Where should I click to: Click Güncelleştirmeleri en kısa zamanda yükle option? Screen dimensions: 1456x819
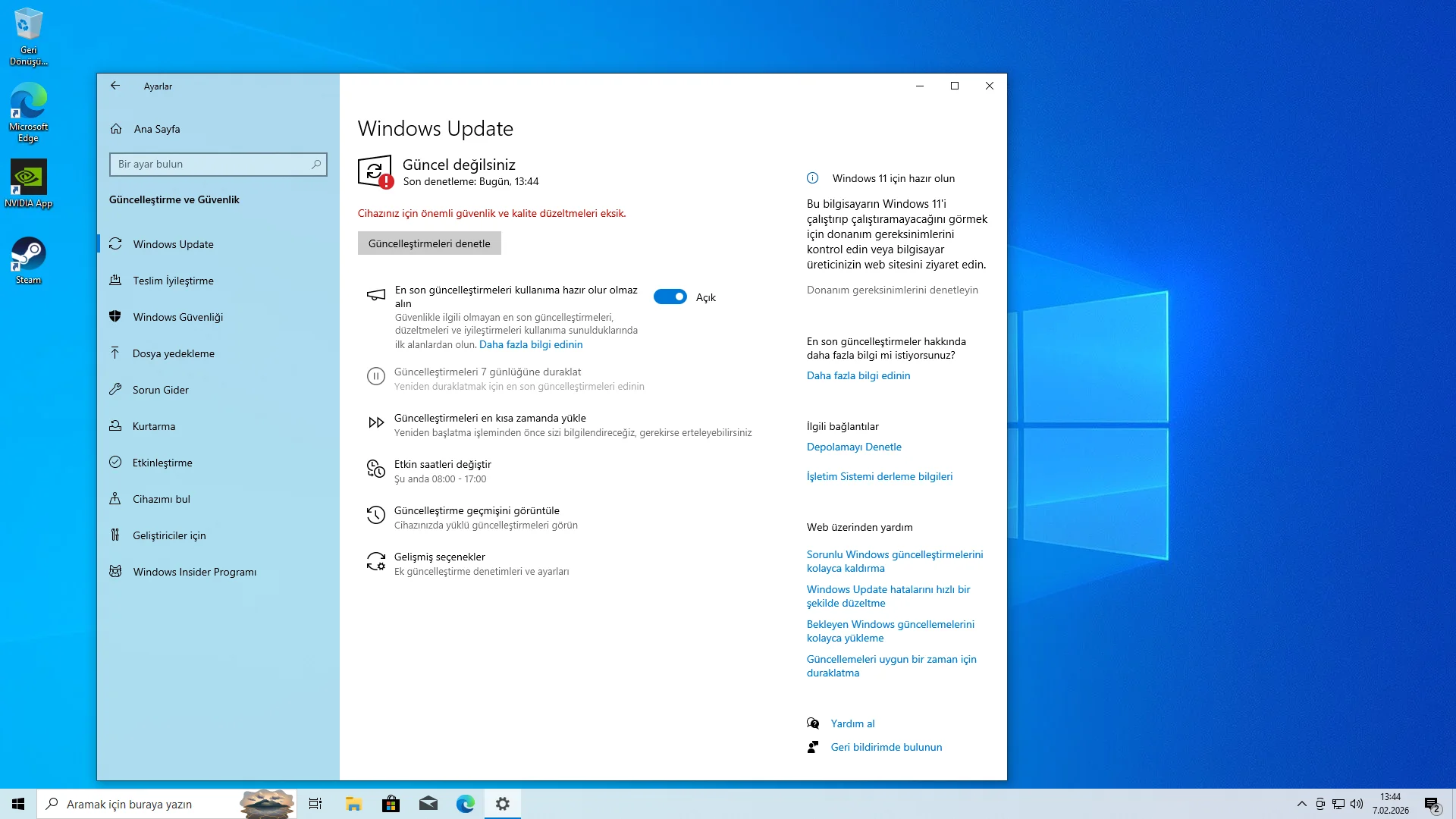489,418
